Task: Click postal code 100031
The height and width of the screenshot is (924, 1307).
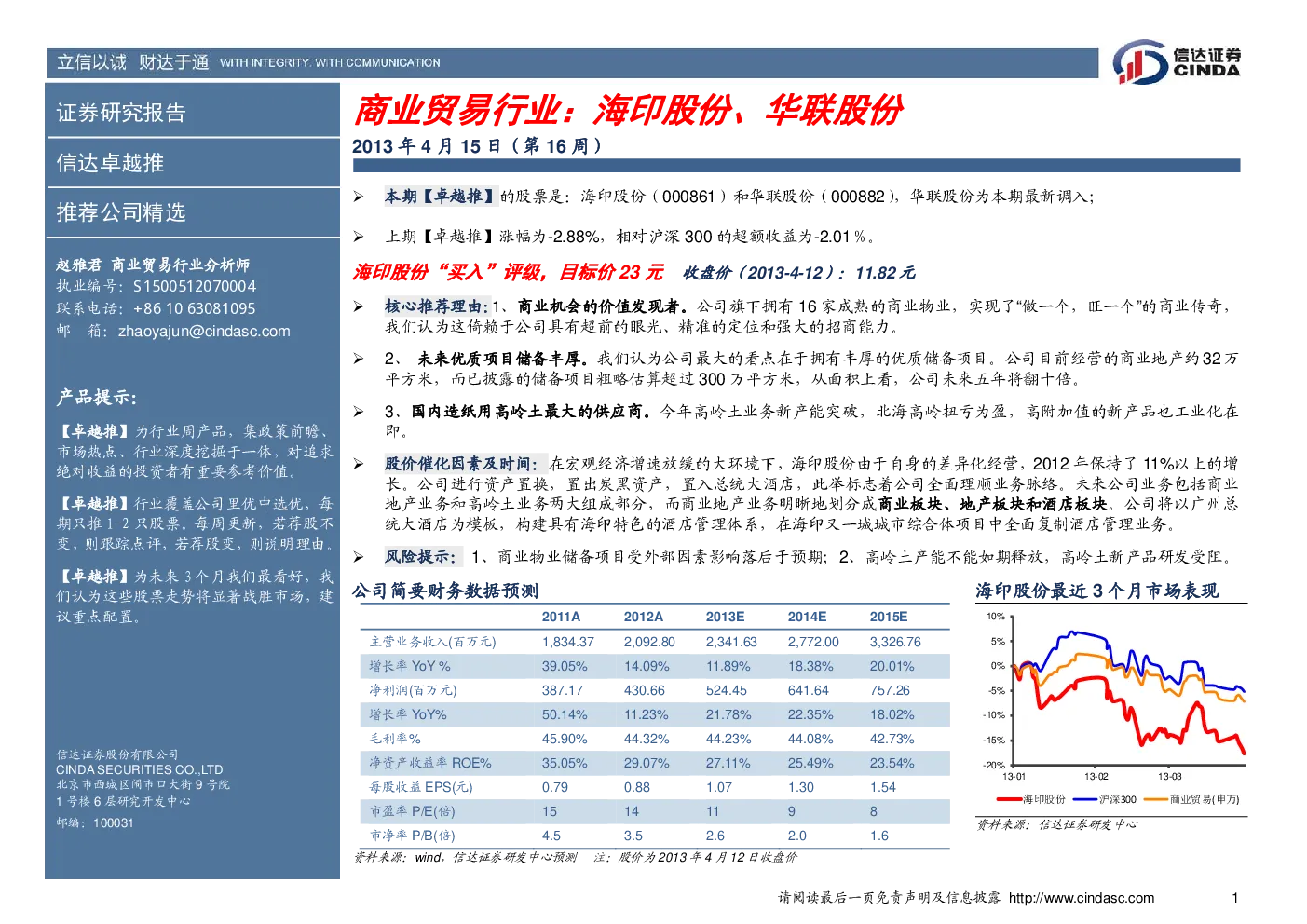Action: [x=114, y=823]
